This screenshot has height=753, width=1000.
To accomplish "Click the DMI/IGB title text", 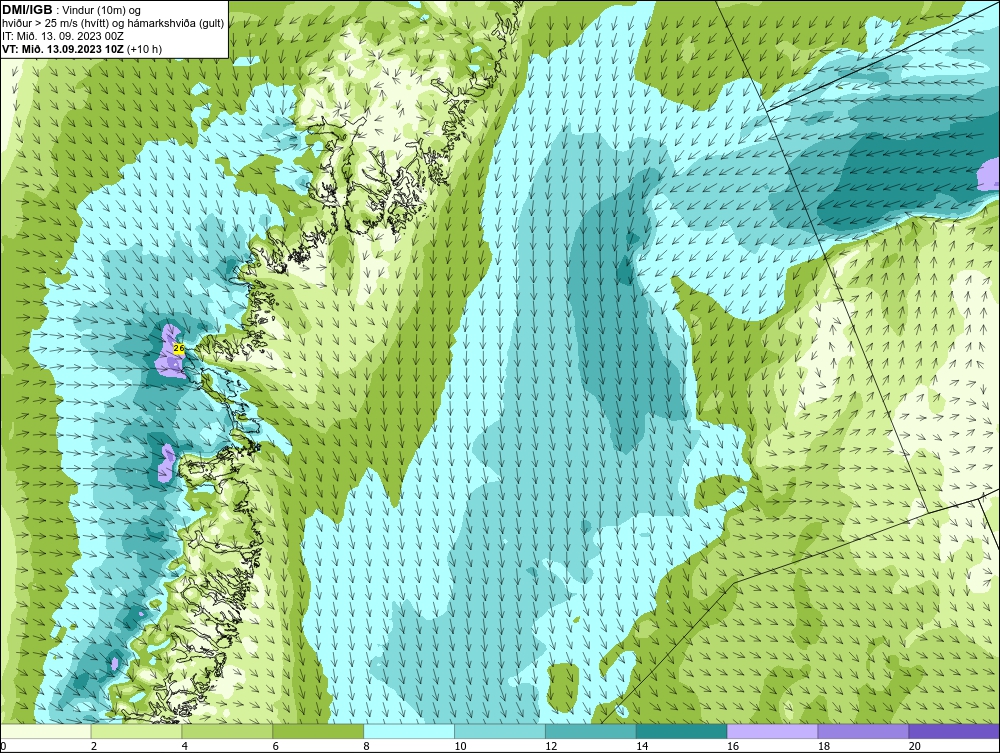I will point(27,9).
